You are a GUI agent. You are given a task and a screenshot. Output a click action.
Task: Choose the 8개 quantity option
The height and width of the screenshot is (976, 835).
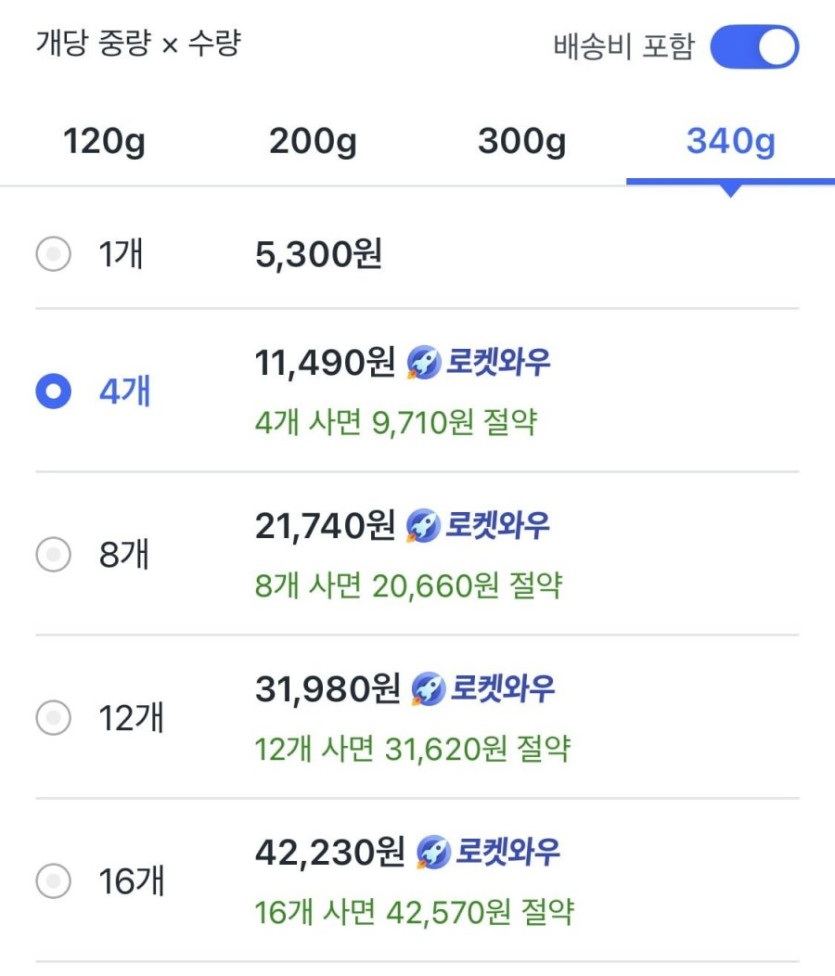pyautogui.click(x=53, y=553)
